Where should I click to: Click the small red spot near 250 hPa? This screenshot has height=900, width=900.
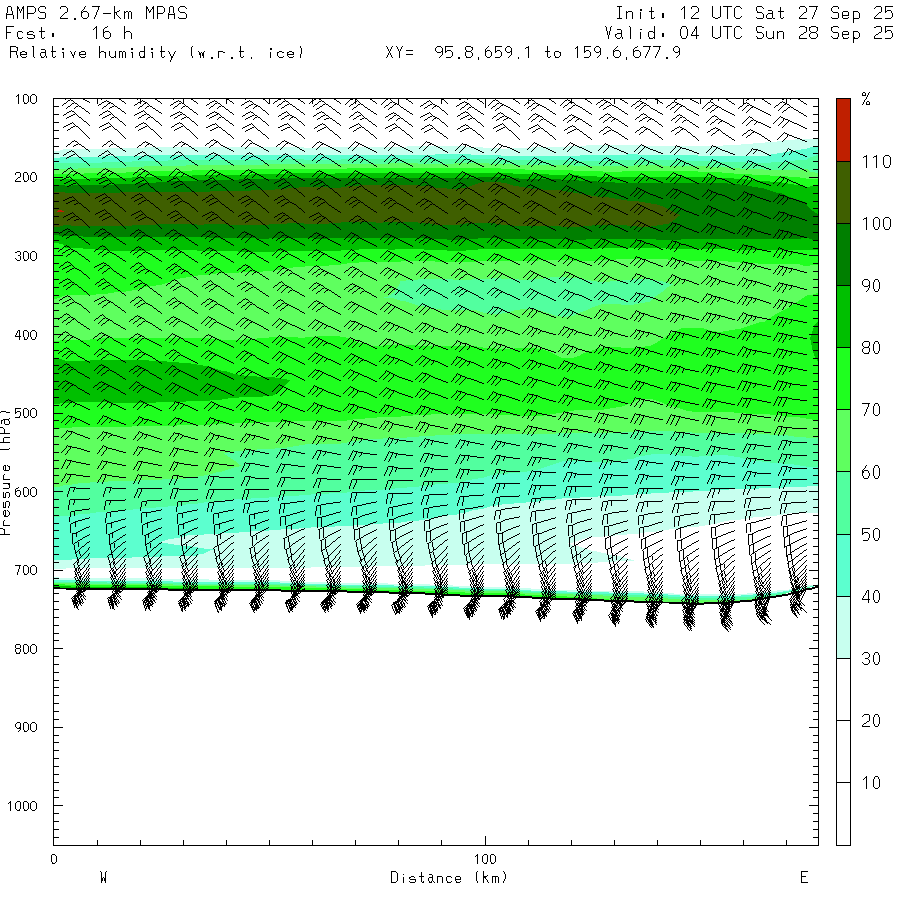click(60, 211)
